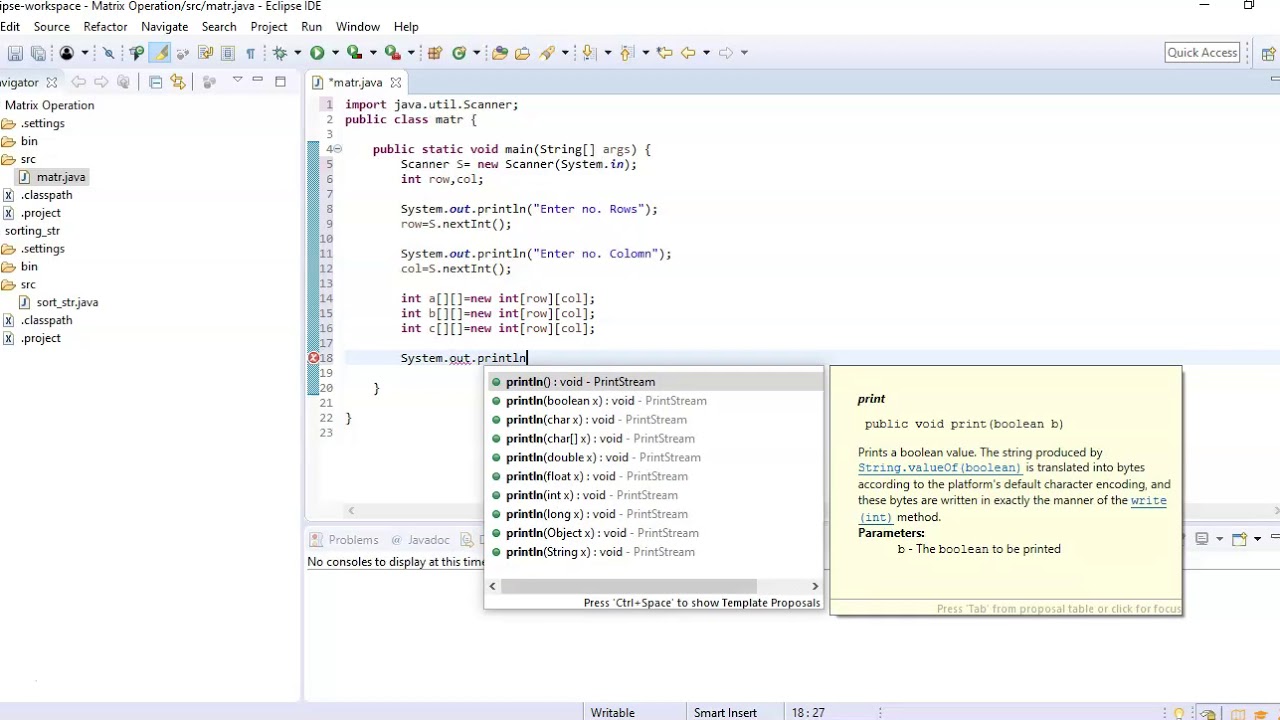Click the Next Annotation arrow icon
Viewport: 1280px width, 720px height.
(589, 53)
